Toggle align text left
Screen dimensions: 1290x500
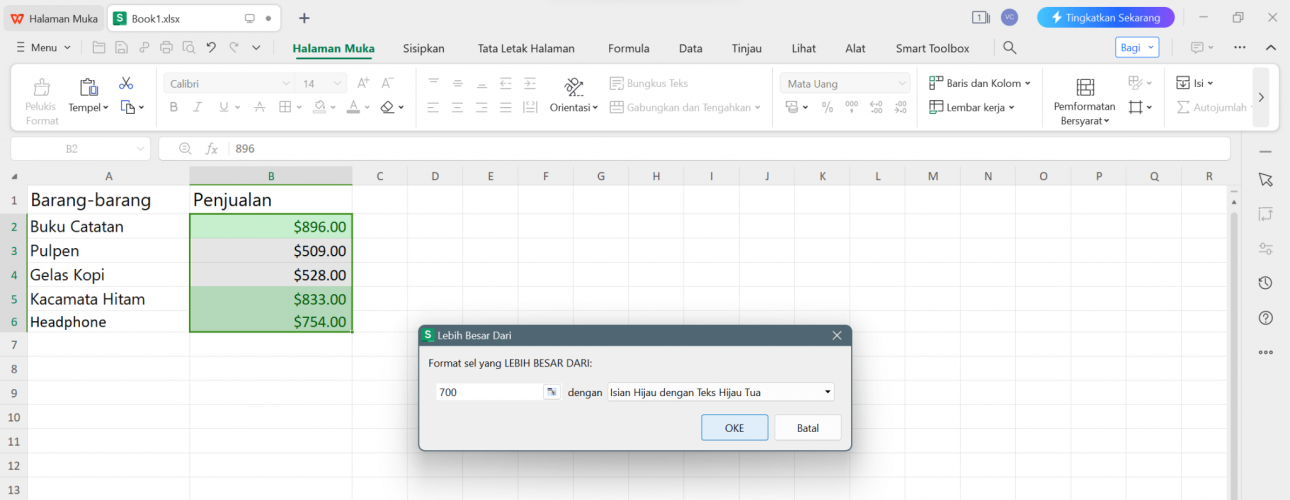(433, 107)
